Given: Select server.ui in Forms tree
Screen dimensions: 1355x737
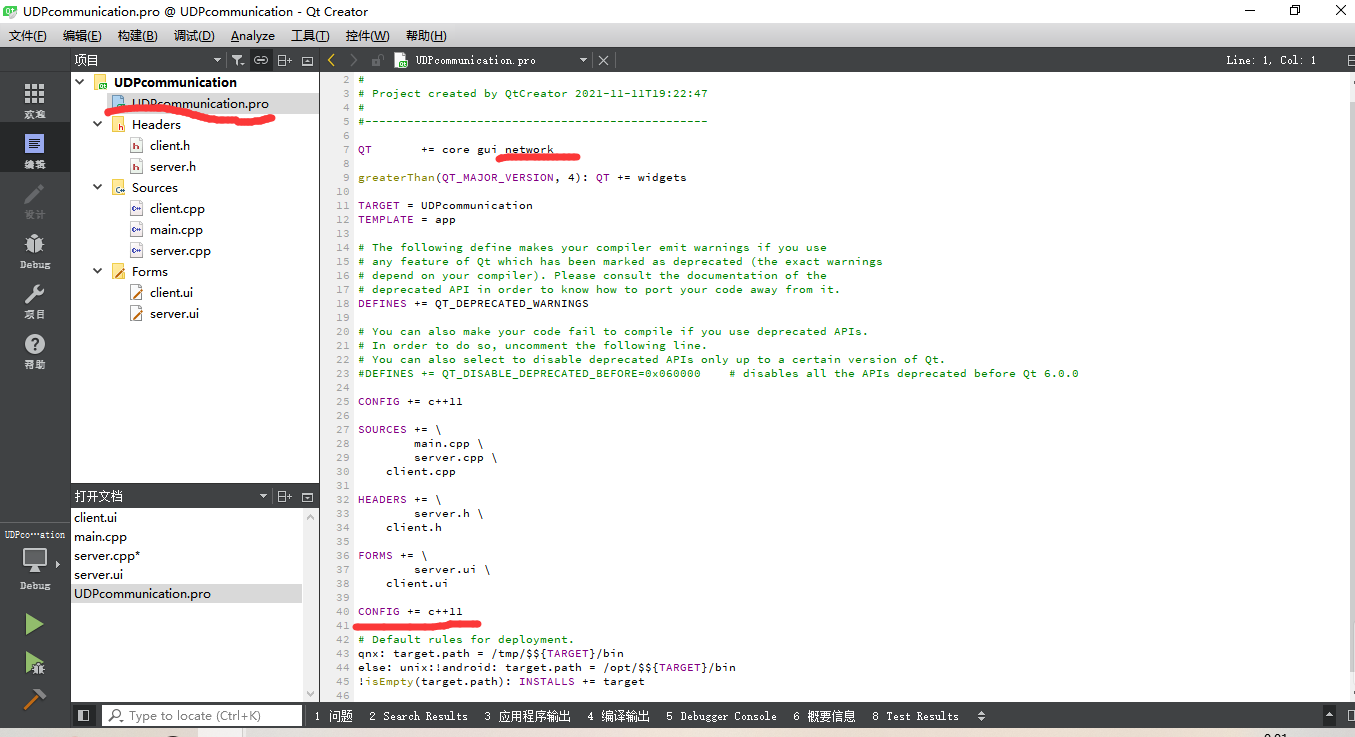Looking at the screenshot, I should tap(174, 314).
